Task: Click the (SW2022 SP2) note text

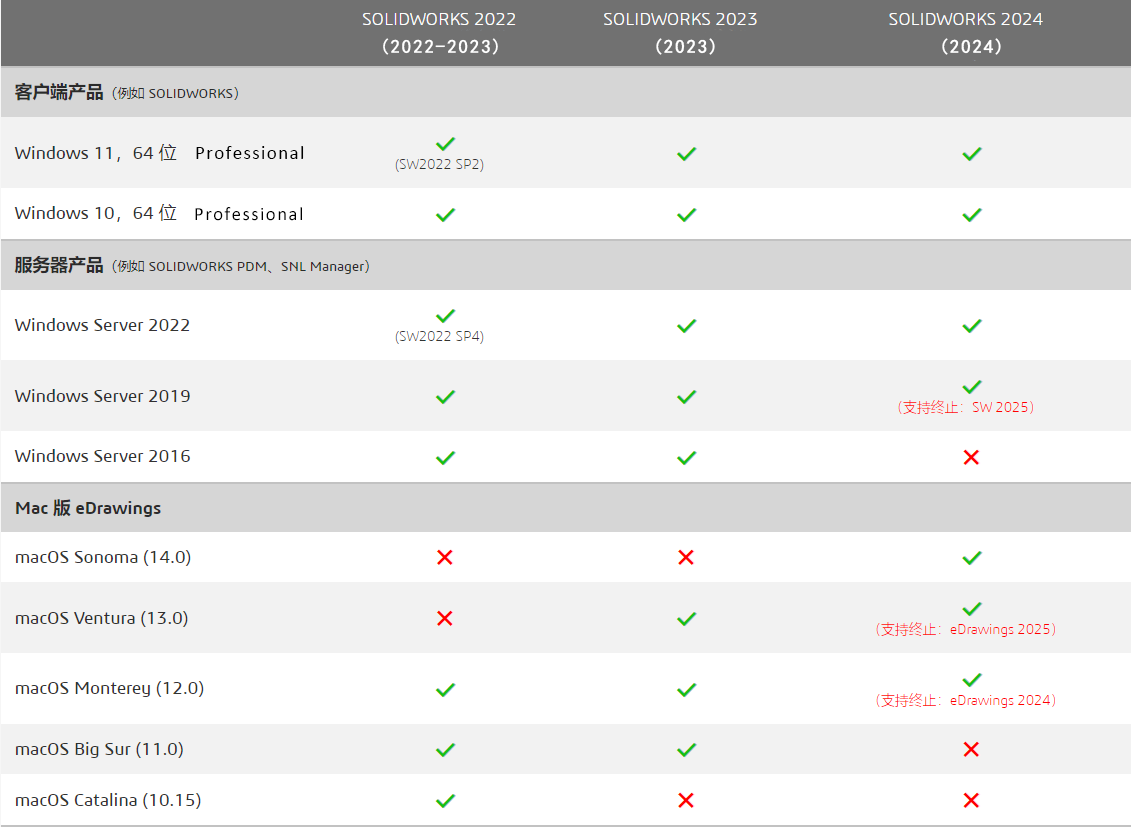Action: (440, 165)
